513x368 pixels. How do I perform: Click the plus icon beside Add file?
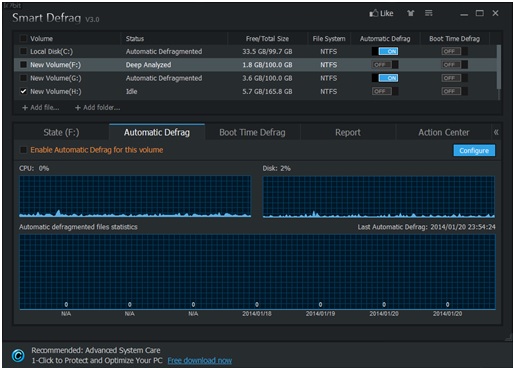pyautogui.click(x=25, y=108)
